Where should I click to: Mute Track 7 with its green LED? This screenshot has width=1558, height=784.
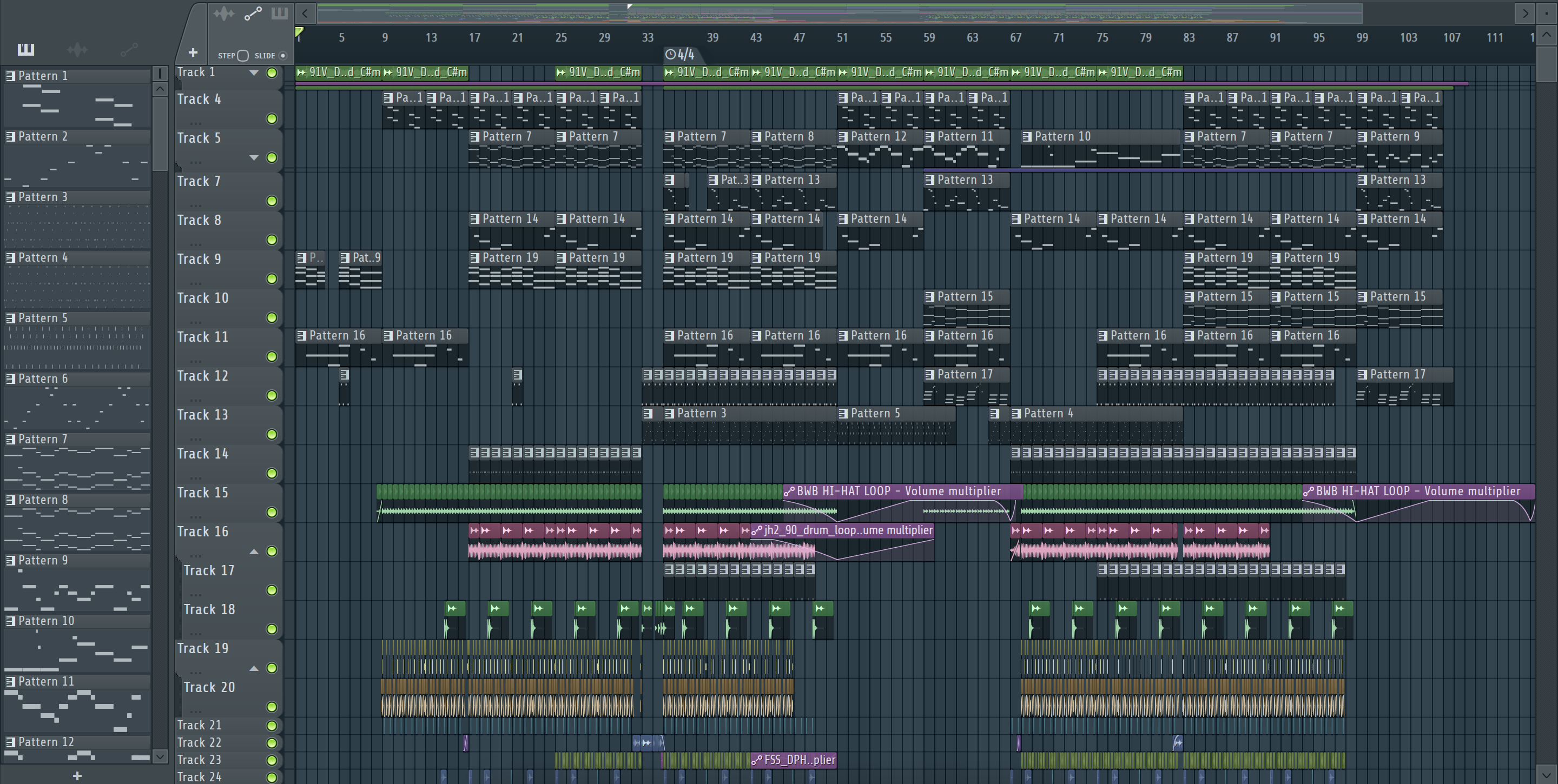[272, 201]
